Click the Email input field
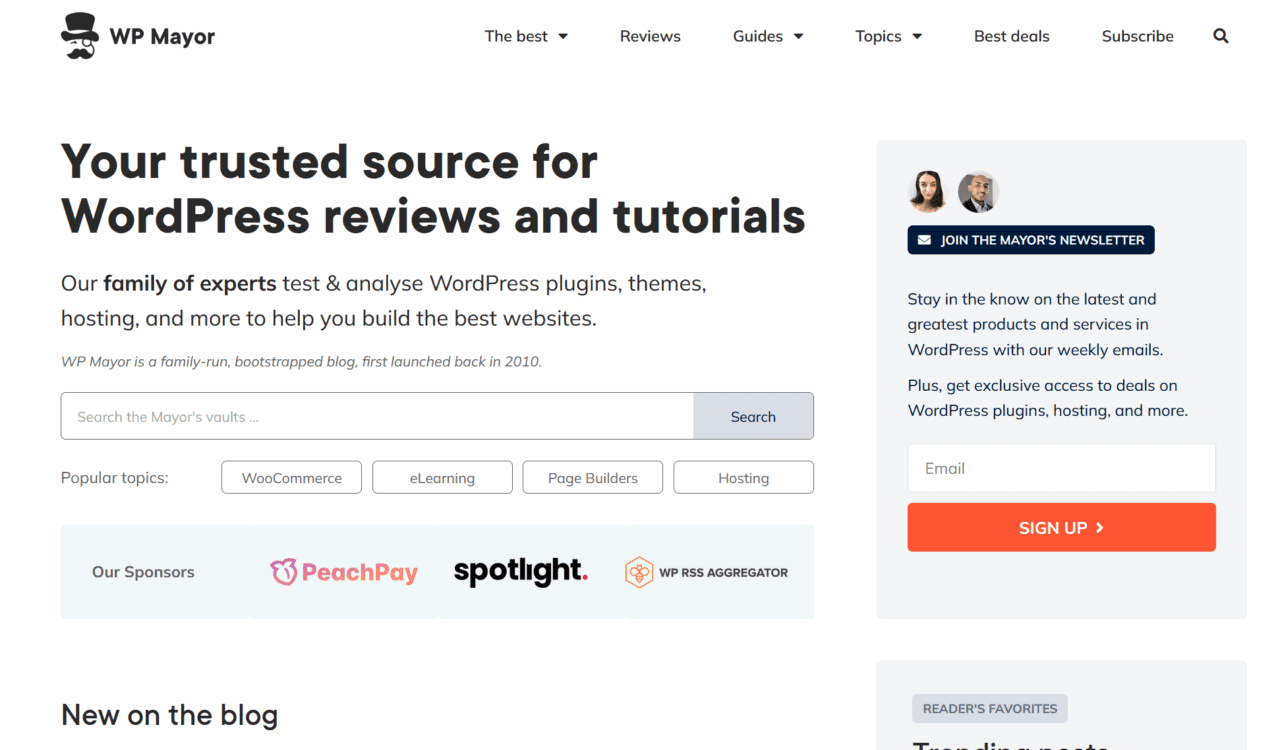The image size is (1280, 750). 1061,468
